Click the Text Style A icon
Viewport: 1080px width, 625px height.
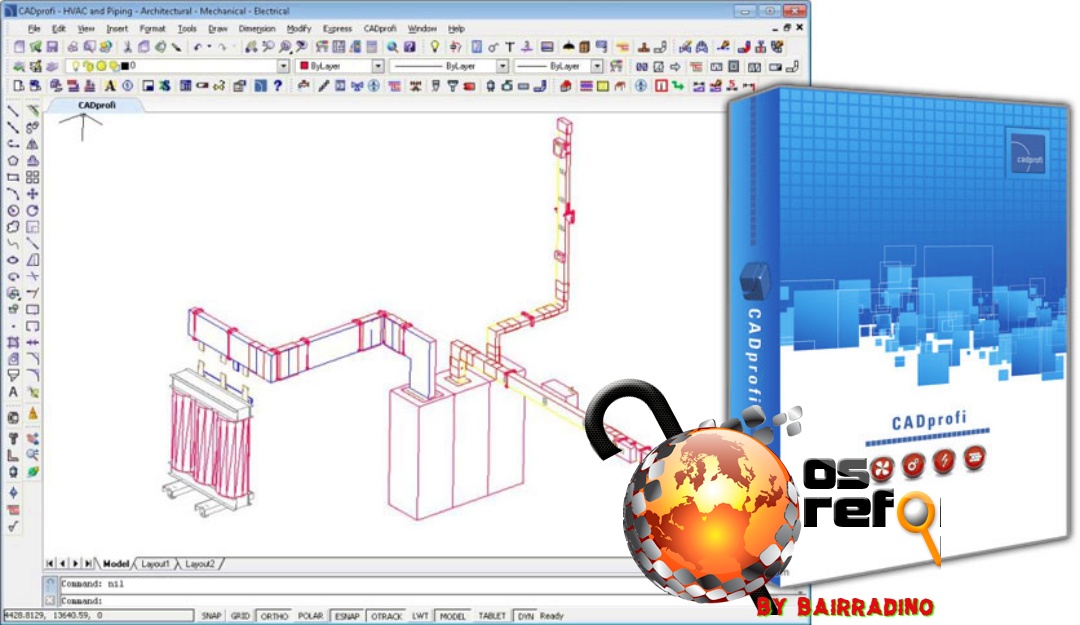(x=110, y=86)
